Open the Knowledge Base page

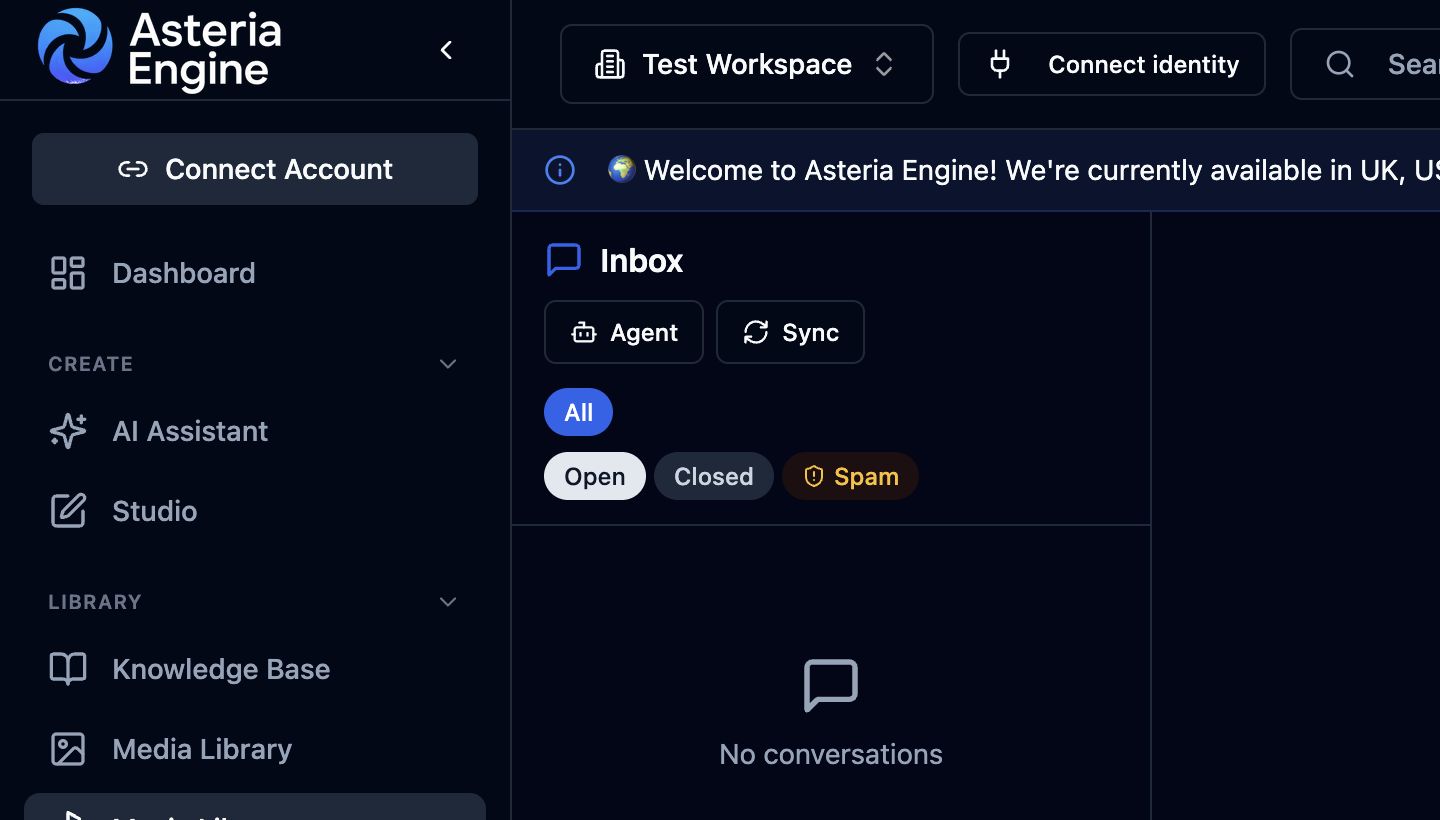pos(255,669)
